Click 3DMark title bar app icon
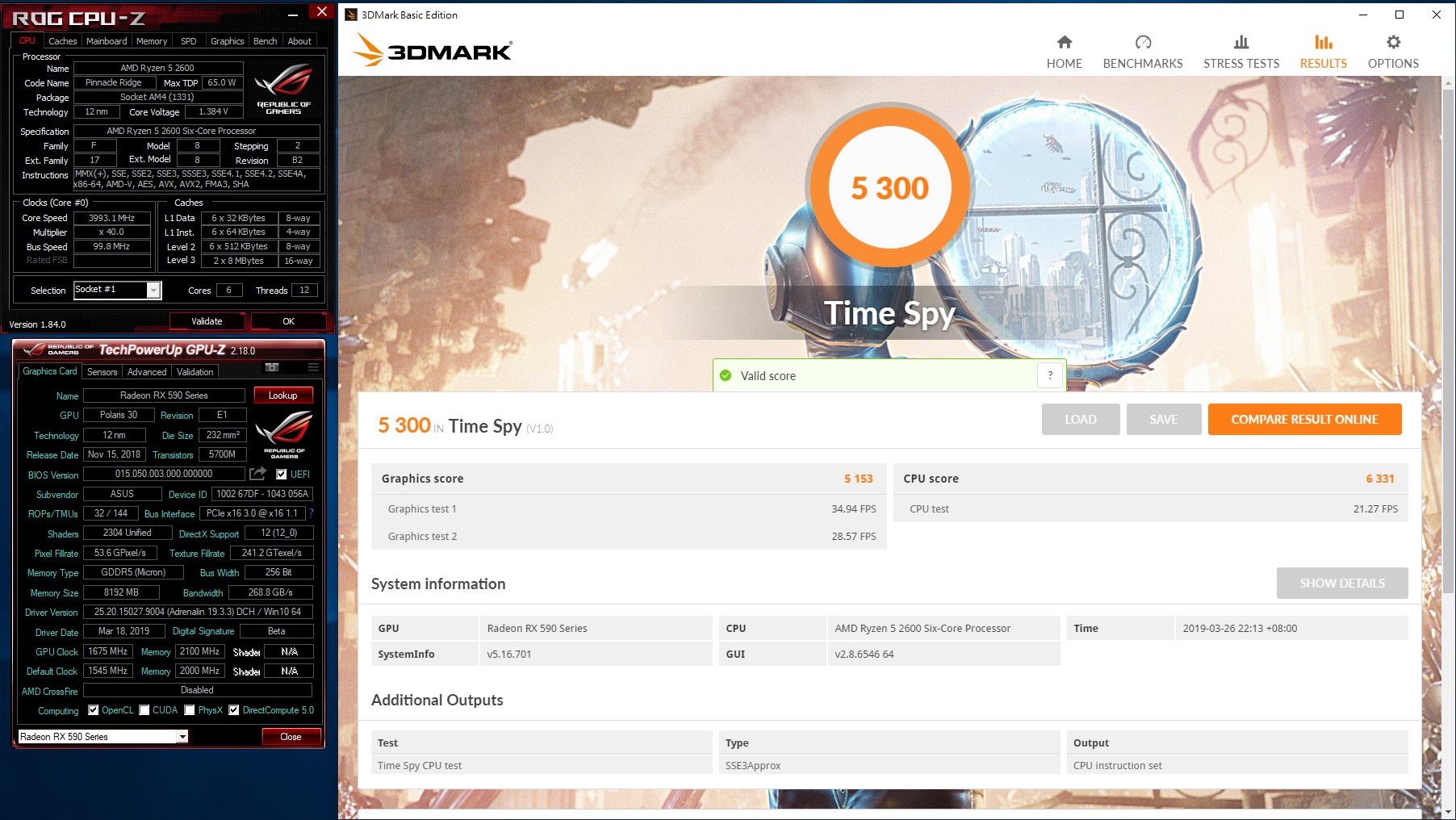The image size is (1456, 820). tap(351, 15)
